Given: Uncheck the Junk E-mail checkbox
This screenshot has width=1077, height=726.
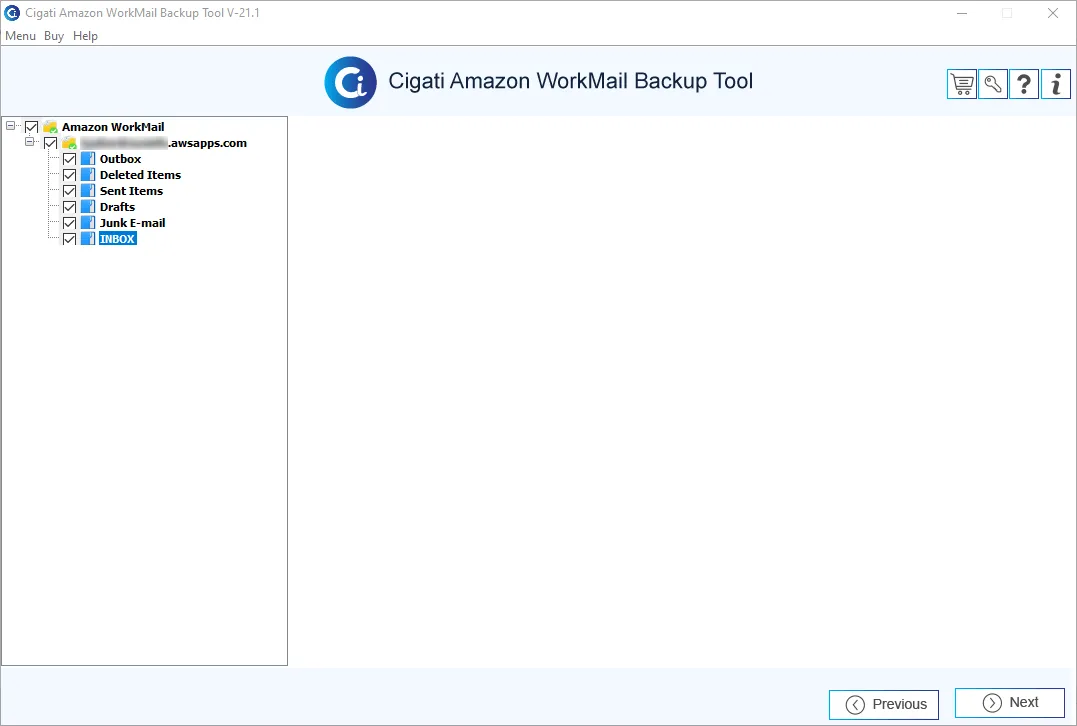Looking at the screenshot, I should [69, 223].
